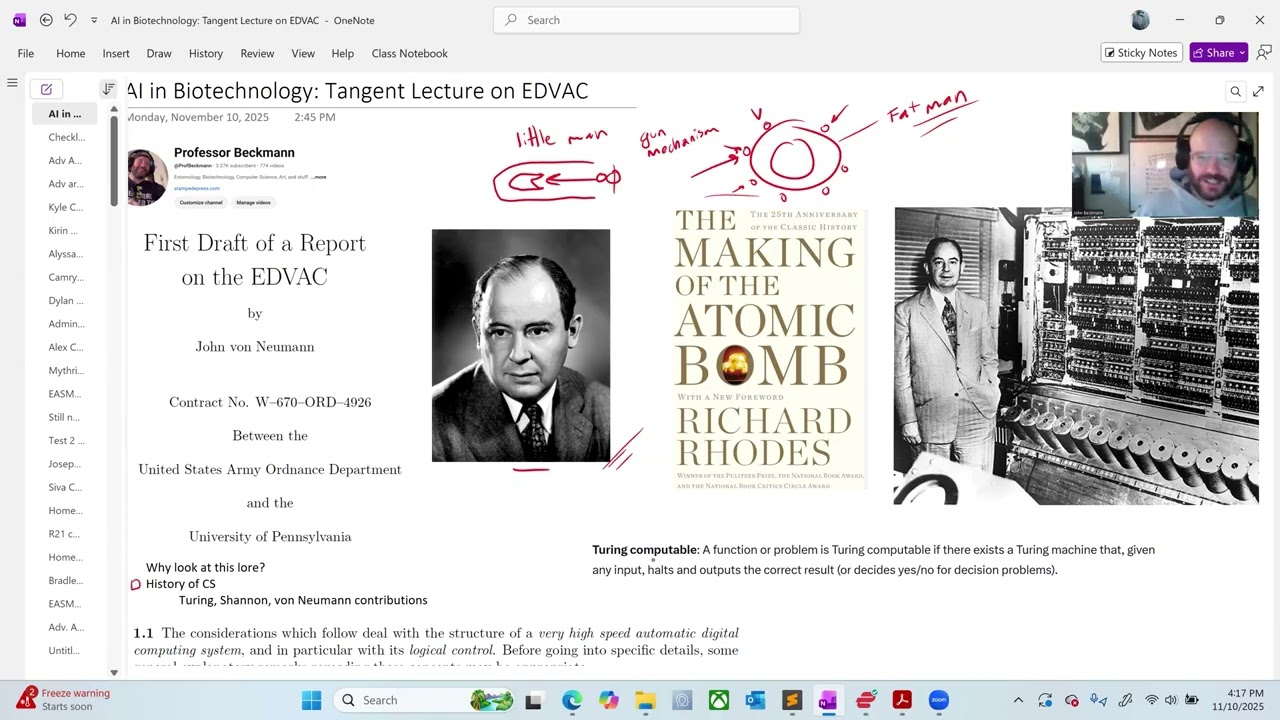The width and height of the screenshot is (1280, 720).
Task: Switch to the Insert ribbon tab
Action: click(116, 53)
